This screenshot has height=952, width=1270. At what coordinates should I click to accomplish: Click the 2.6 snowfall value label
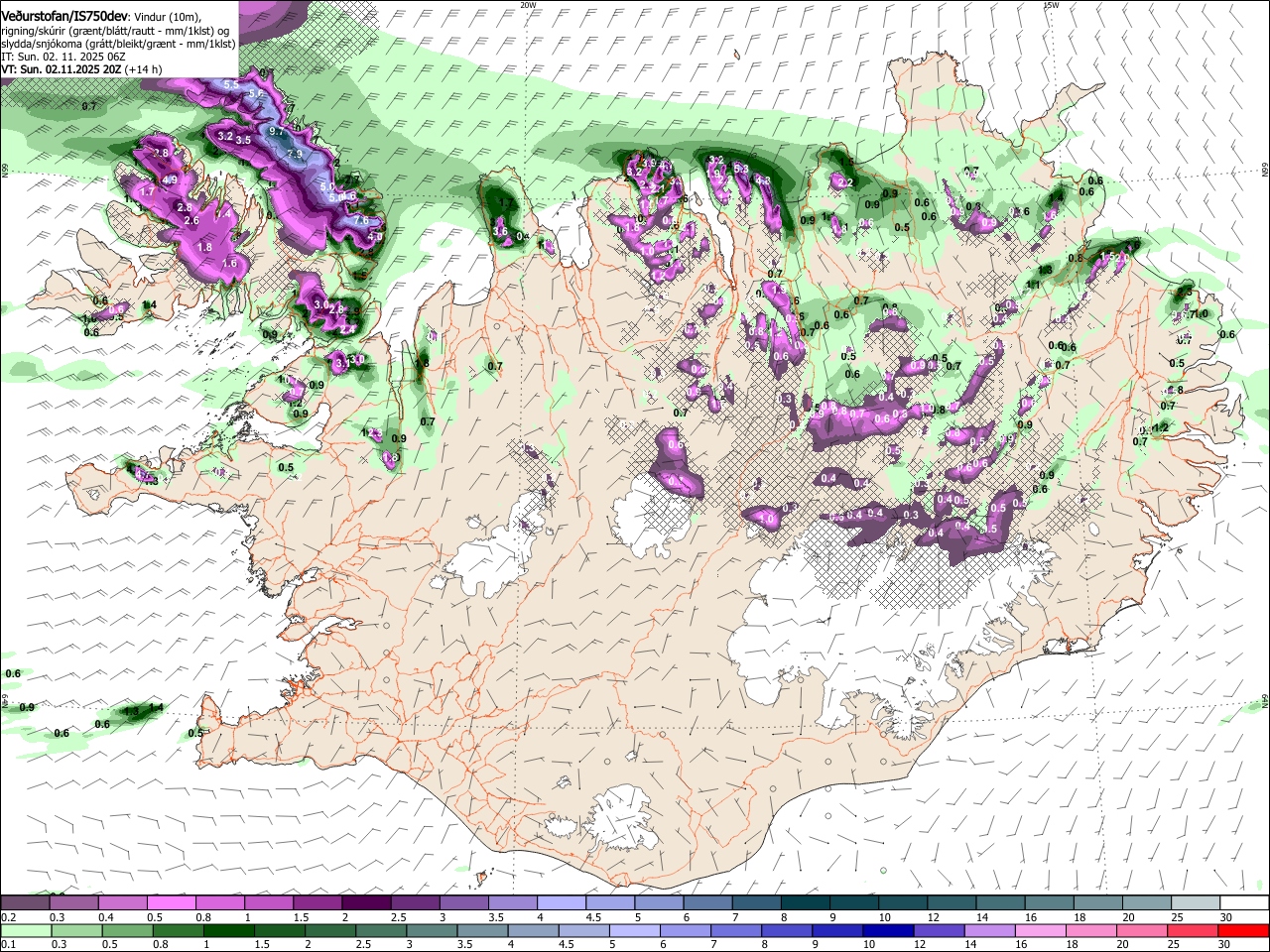tap(191, 220)
